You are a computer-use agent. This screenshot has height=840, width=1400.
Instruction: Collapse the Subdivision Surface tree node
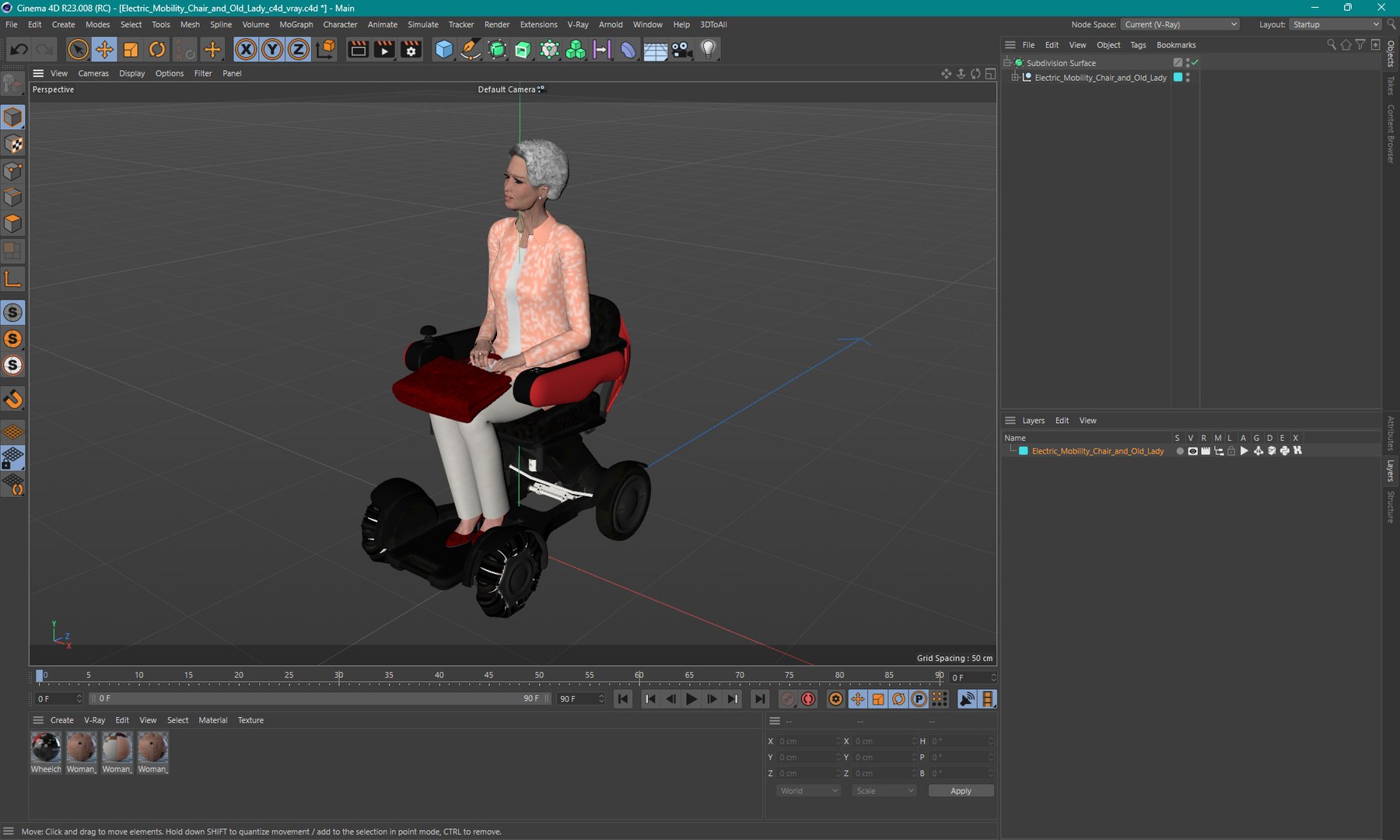1007,62
